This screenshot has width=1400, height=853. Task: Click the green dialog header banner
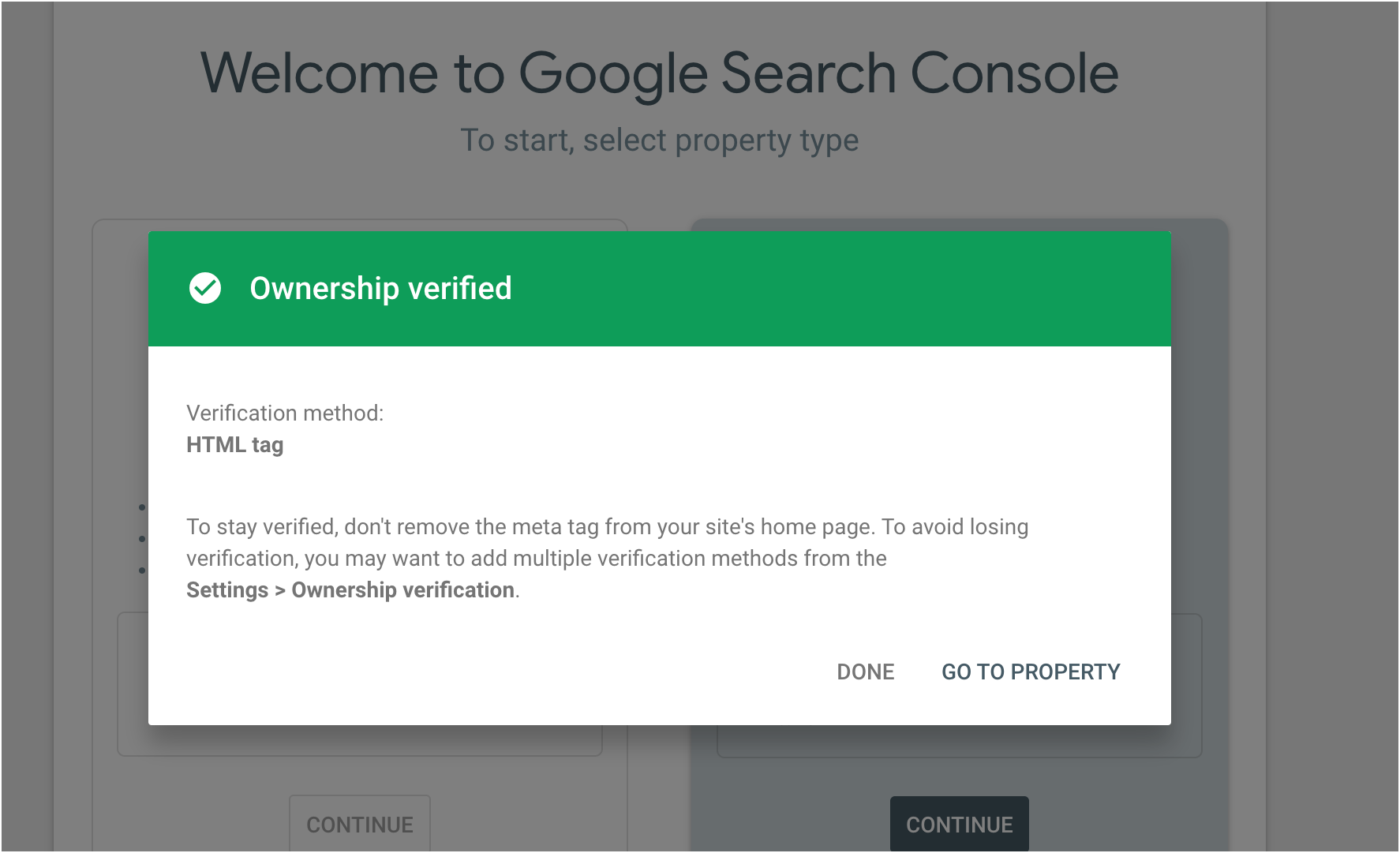click(789, 289)
